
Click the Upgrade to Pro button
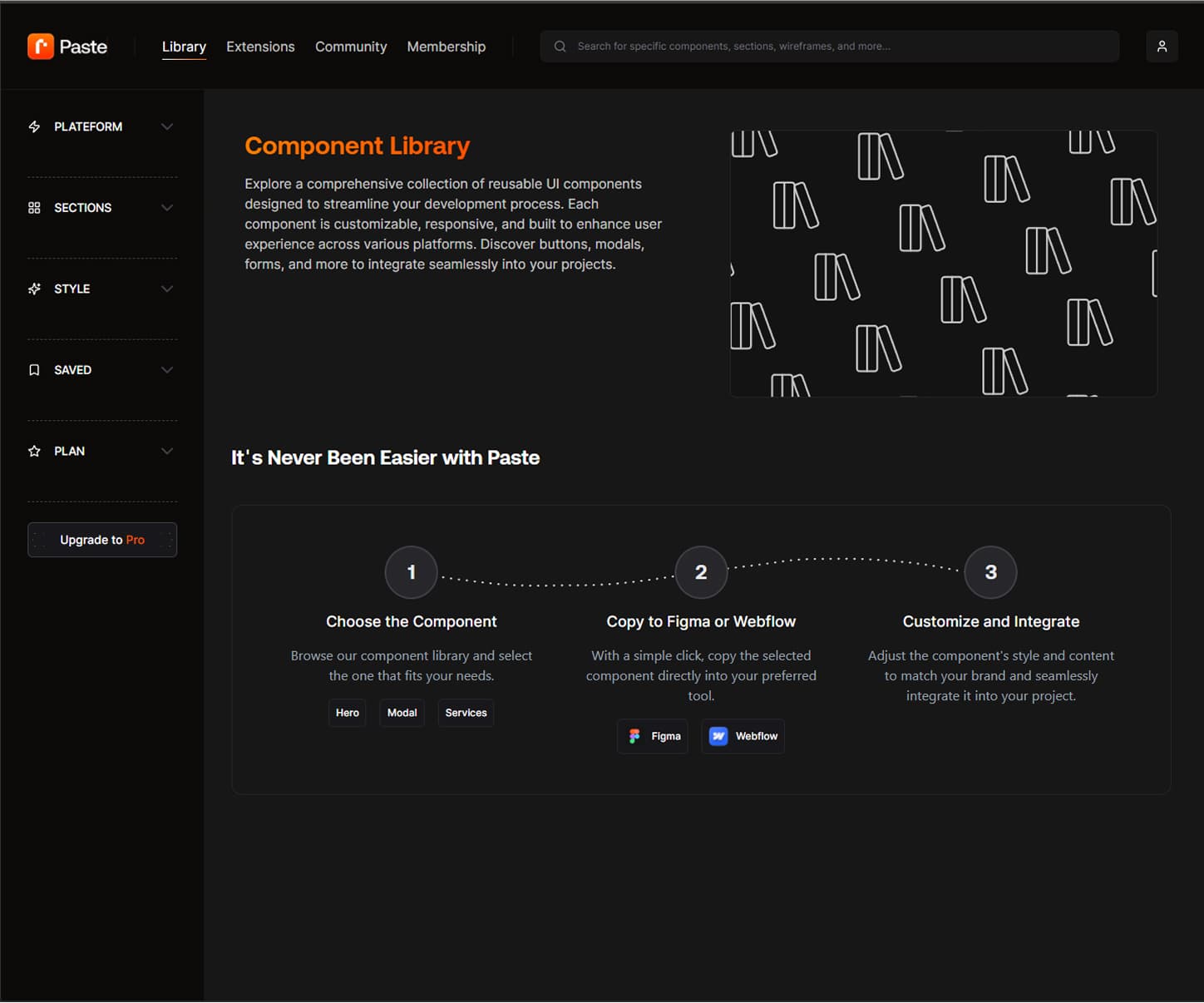tap(102, 540)
